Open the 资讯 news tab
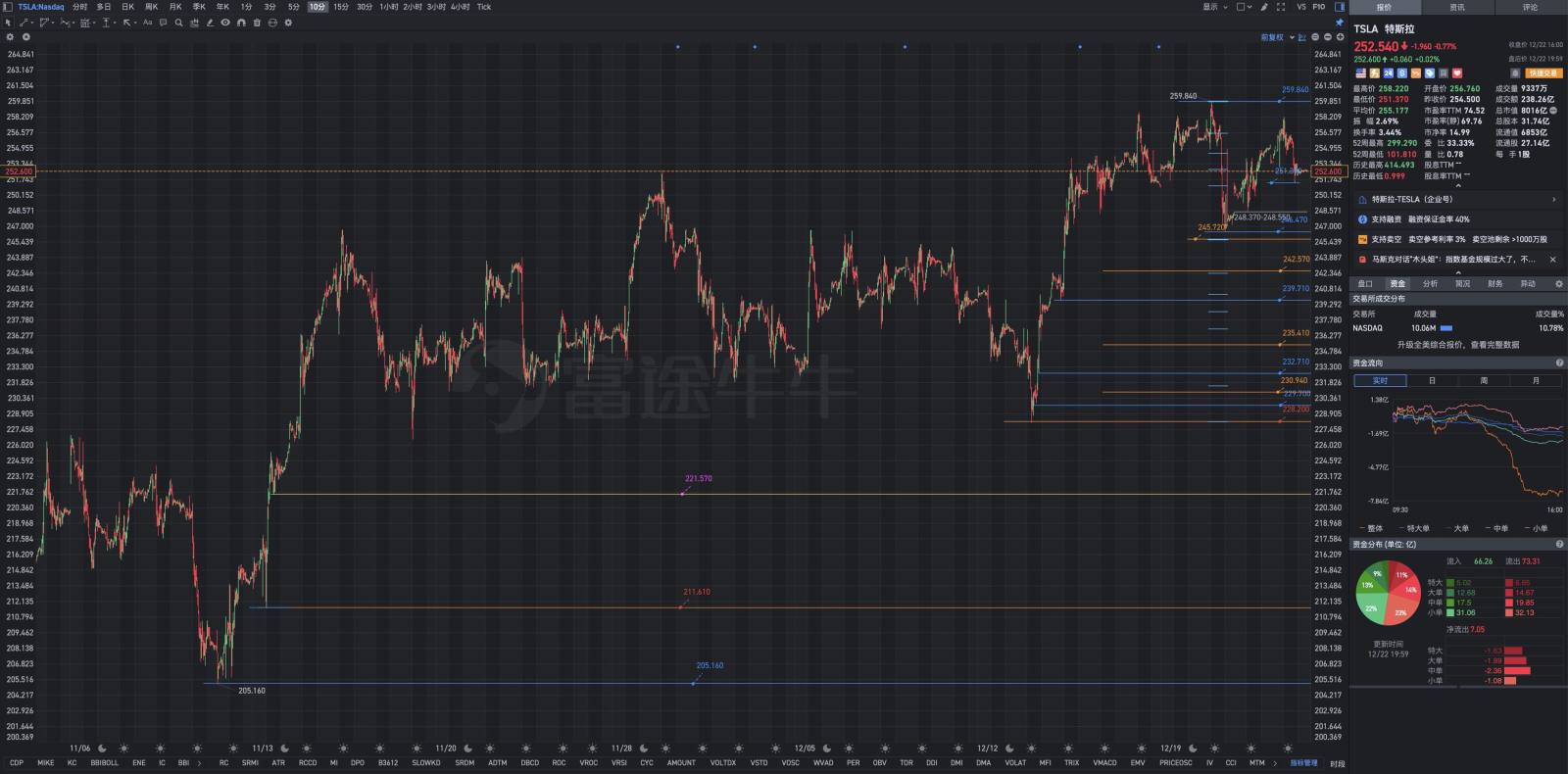 coord(1457,7)
